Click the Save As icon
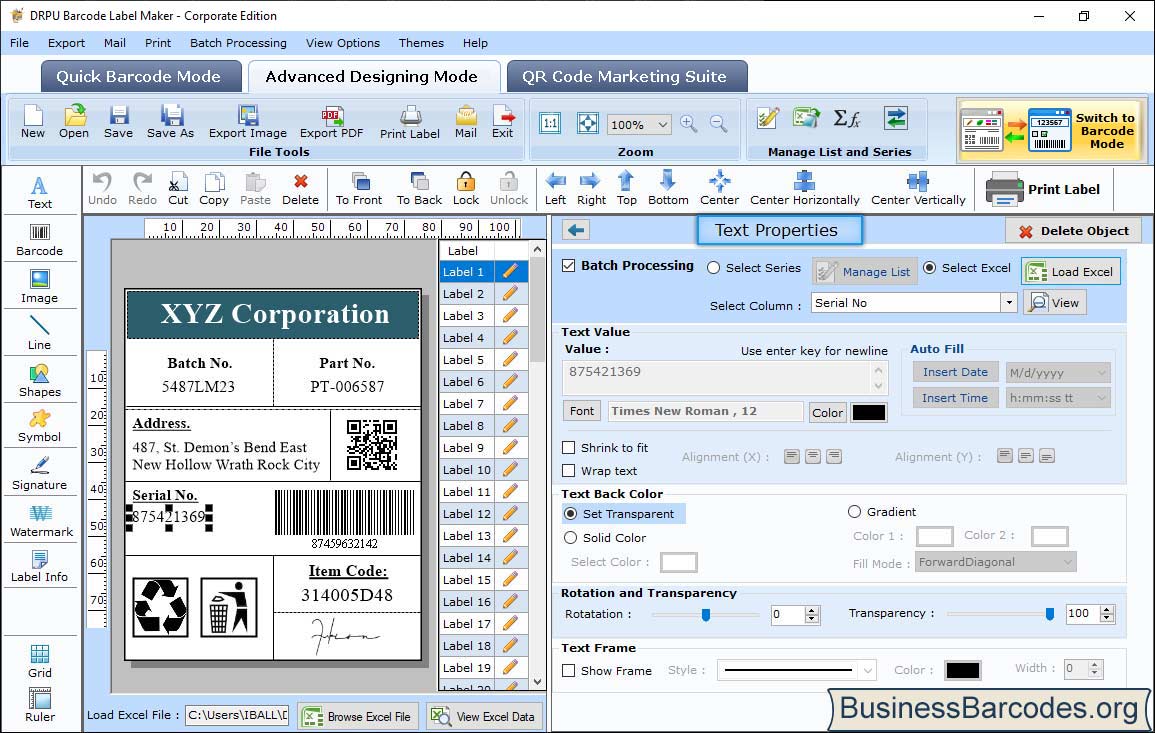 [x=170, y=122]
